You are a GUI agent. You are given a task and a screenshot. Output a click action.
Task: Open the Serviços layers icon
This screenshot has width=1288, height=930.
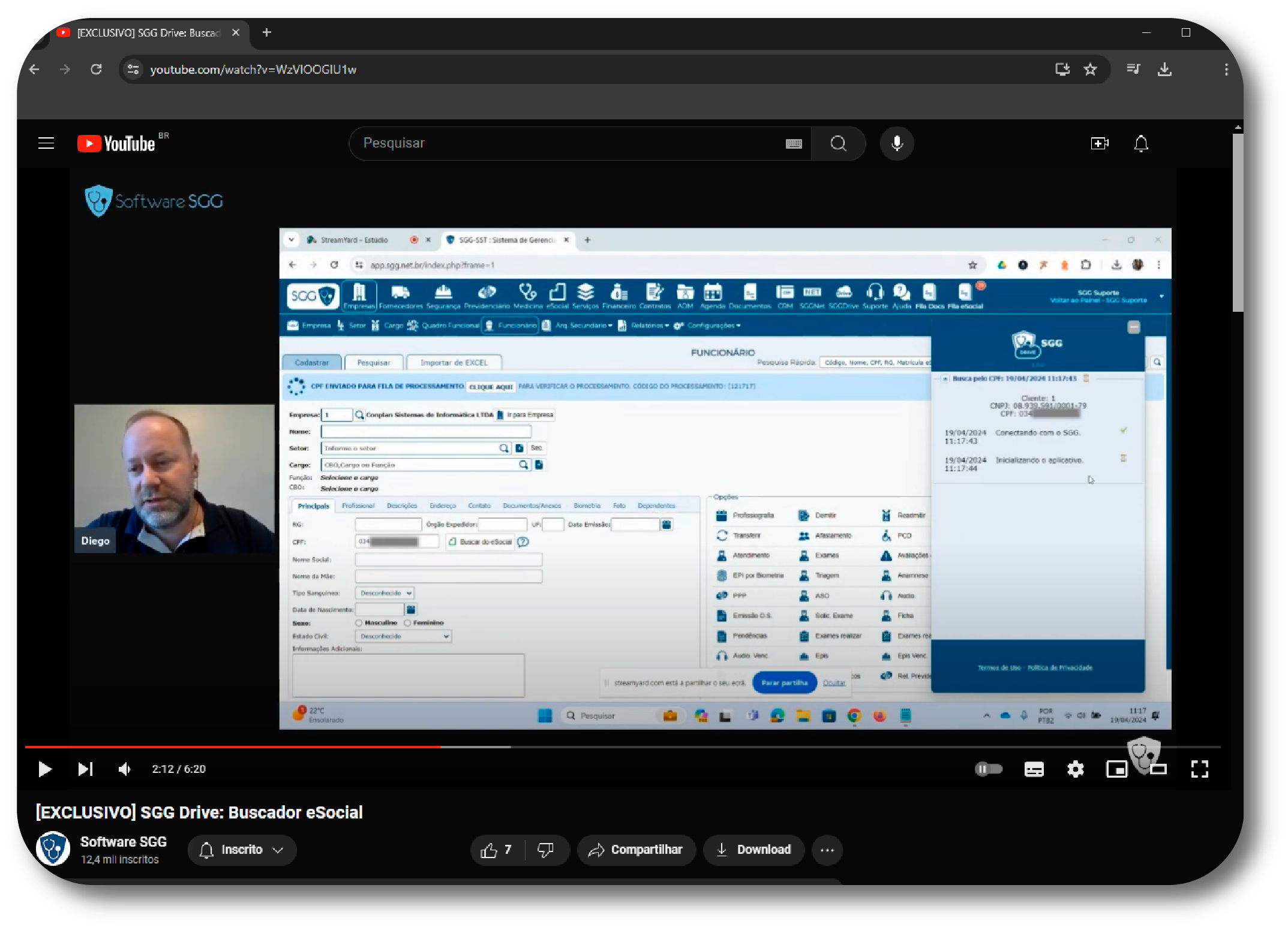[x=586, y=296]
